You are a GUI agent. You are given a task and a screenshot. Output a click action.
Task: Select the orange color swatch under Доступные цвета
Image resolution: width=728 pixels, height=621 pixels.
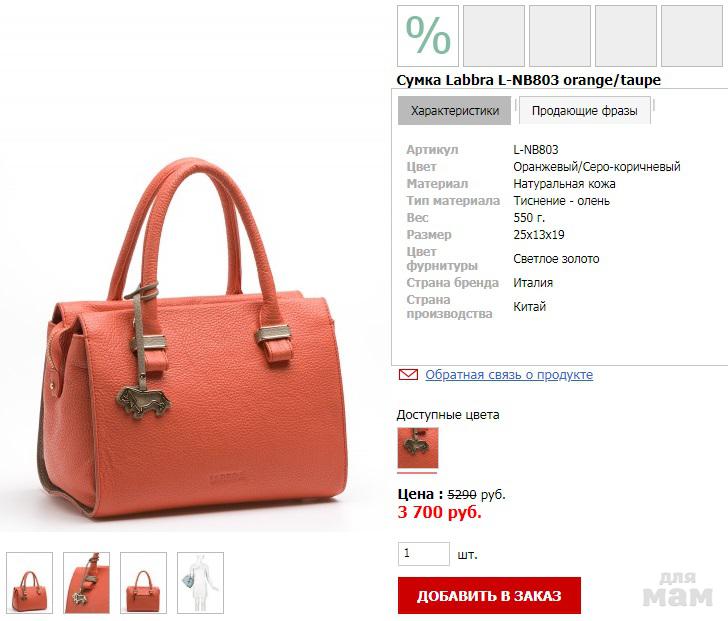click(x=418, y=447)
